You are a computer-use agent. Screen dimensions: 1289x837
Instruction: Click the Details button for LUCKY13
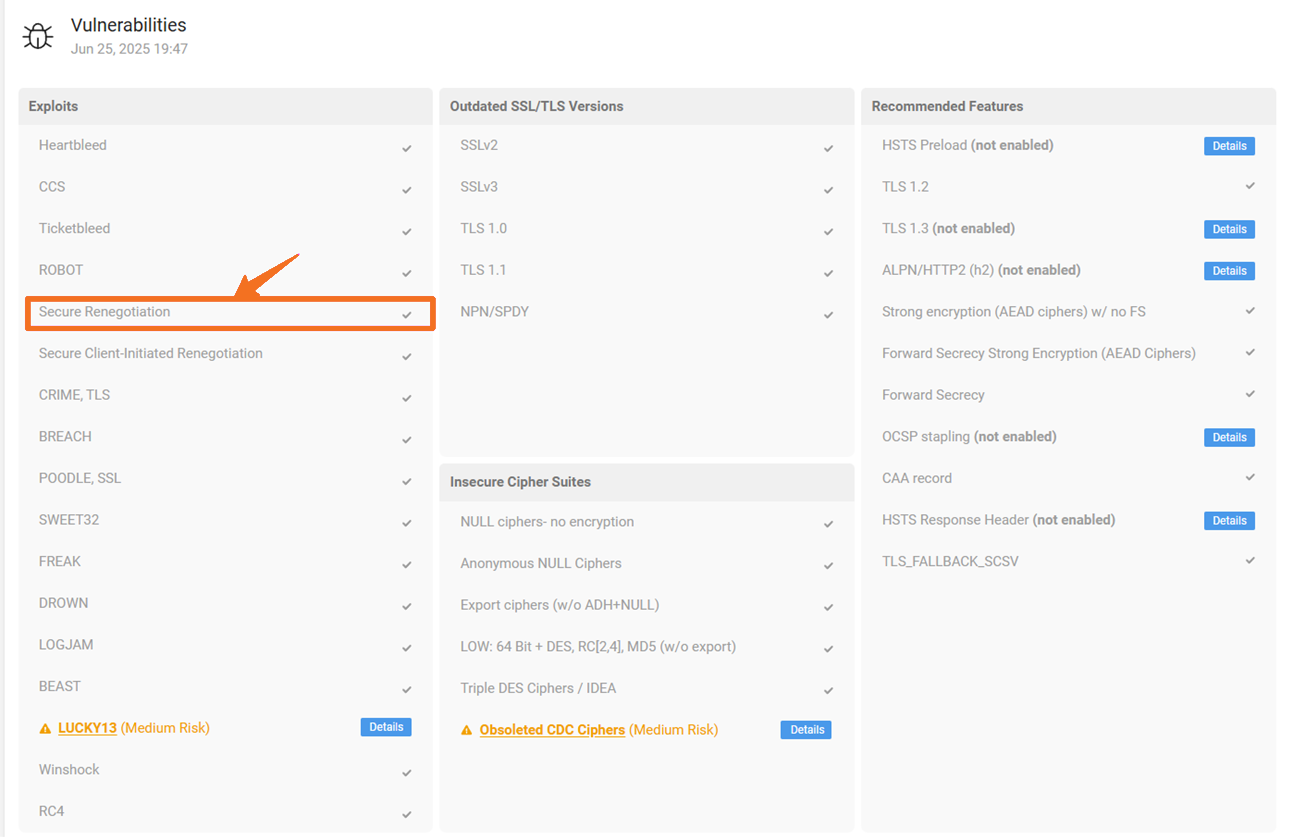(386, 727)
